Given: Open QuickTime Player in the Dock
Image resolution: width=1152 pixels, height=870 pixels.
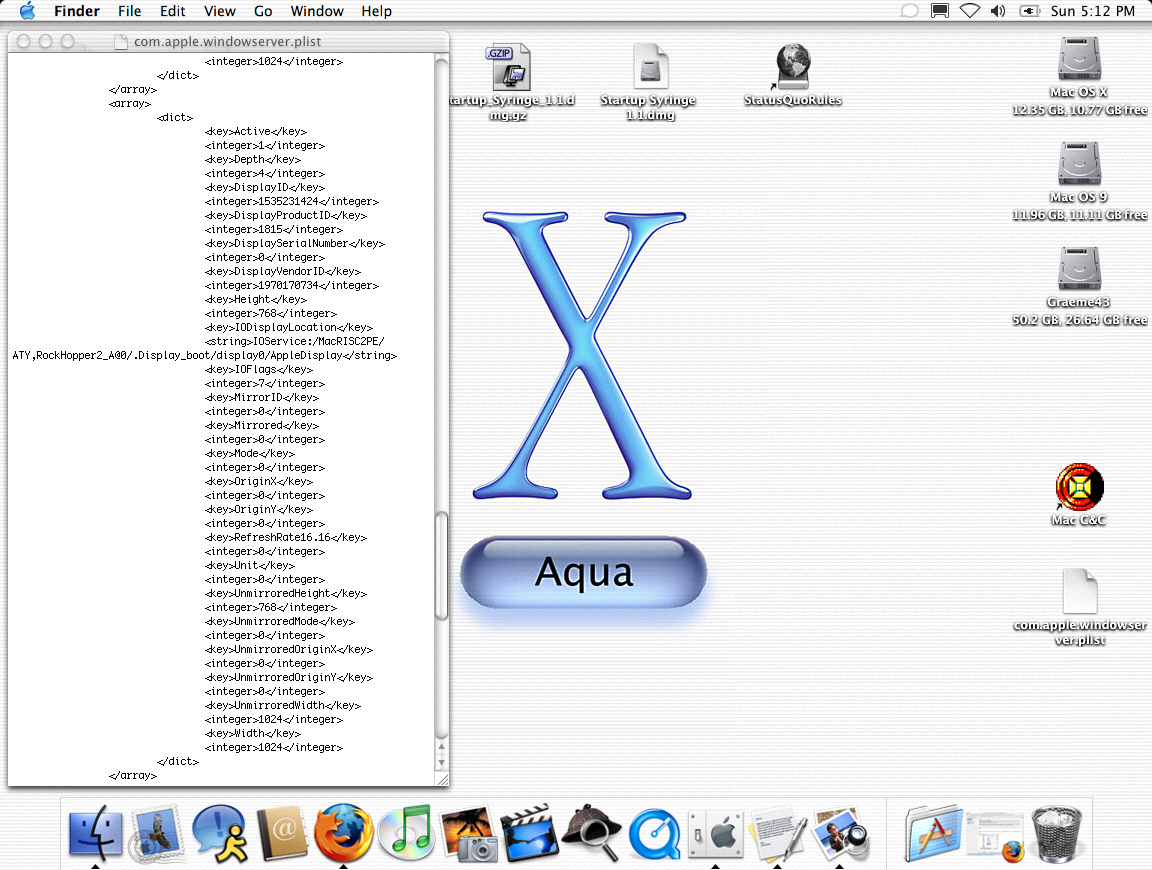Looking at the screenshot, I should [654, 834].
